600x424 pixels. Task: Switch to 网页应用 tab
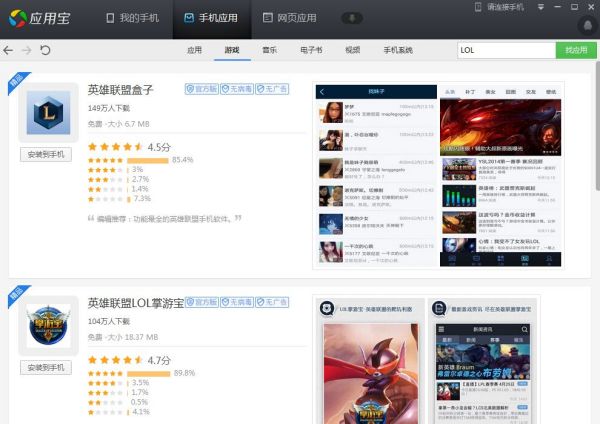289,18
